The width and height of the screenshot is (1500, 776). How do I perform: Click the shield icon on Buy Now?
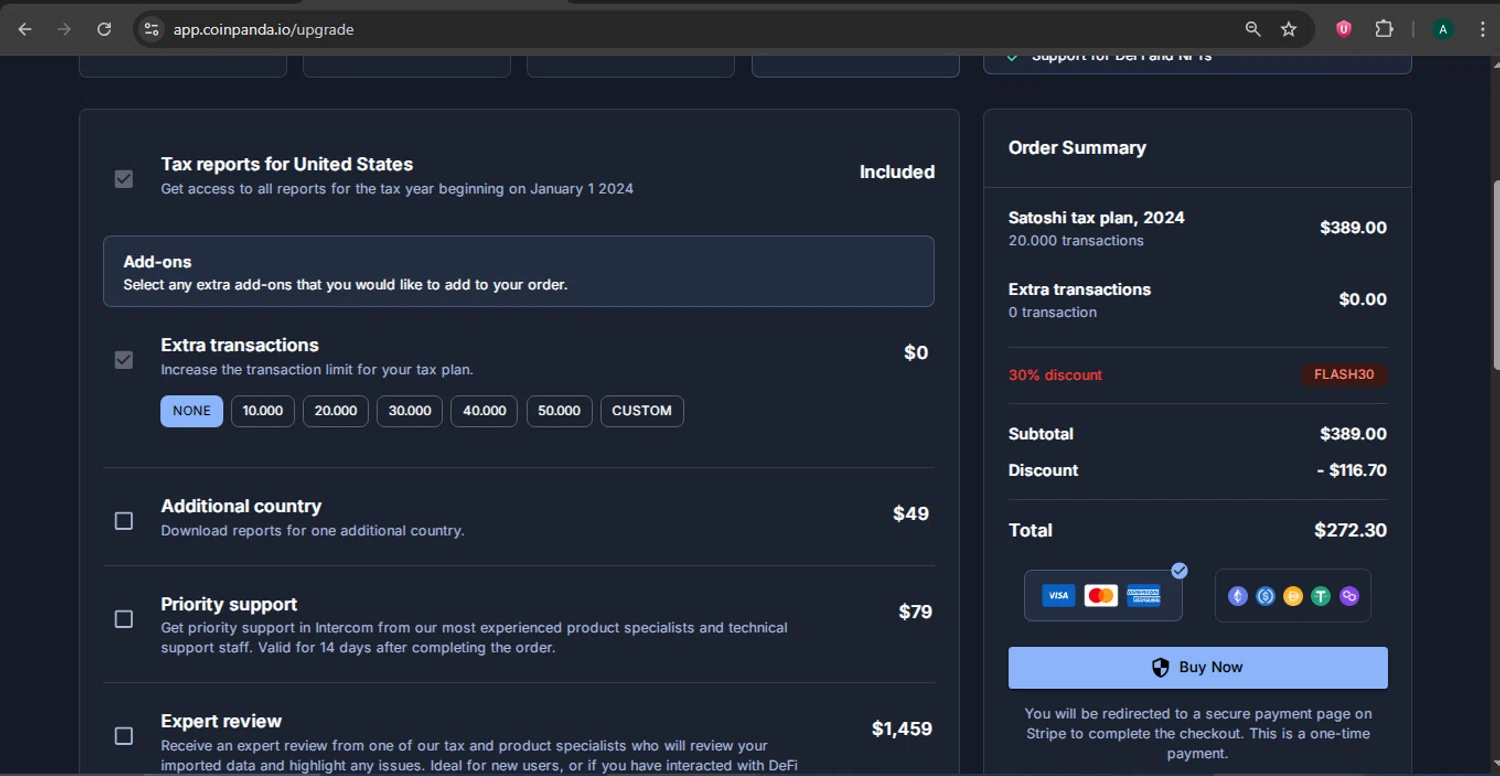pyautogui.click(x=1160, y=668)
